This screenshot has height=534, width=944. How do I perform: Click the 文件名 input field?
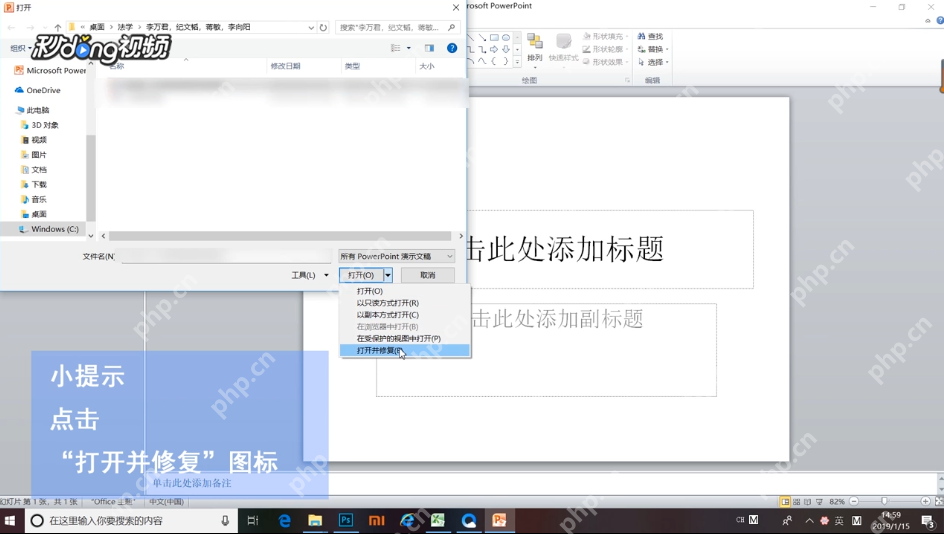pos(224,256)
